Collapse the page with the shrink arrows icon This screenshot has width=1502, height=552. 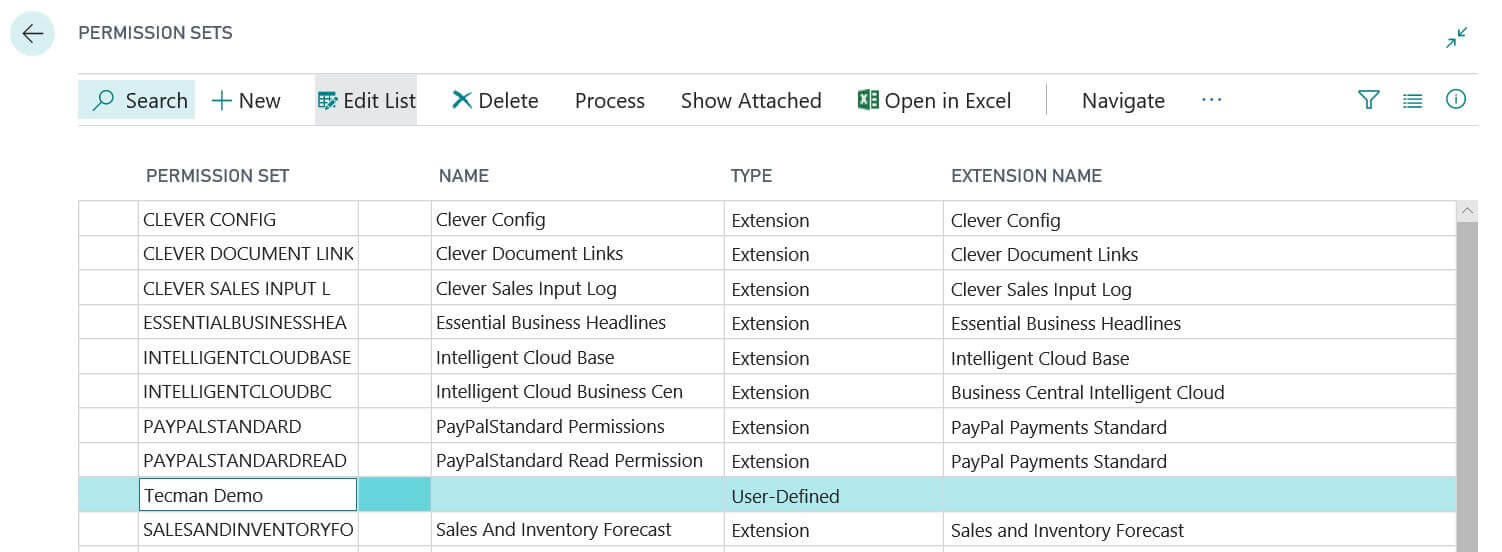pos(1456,38)
